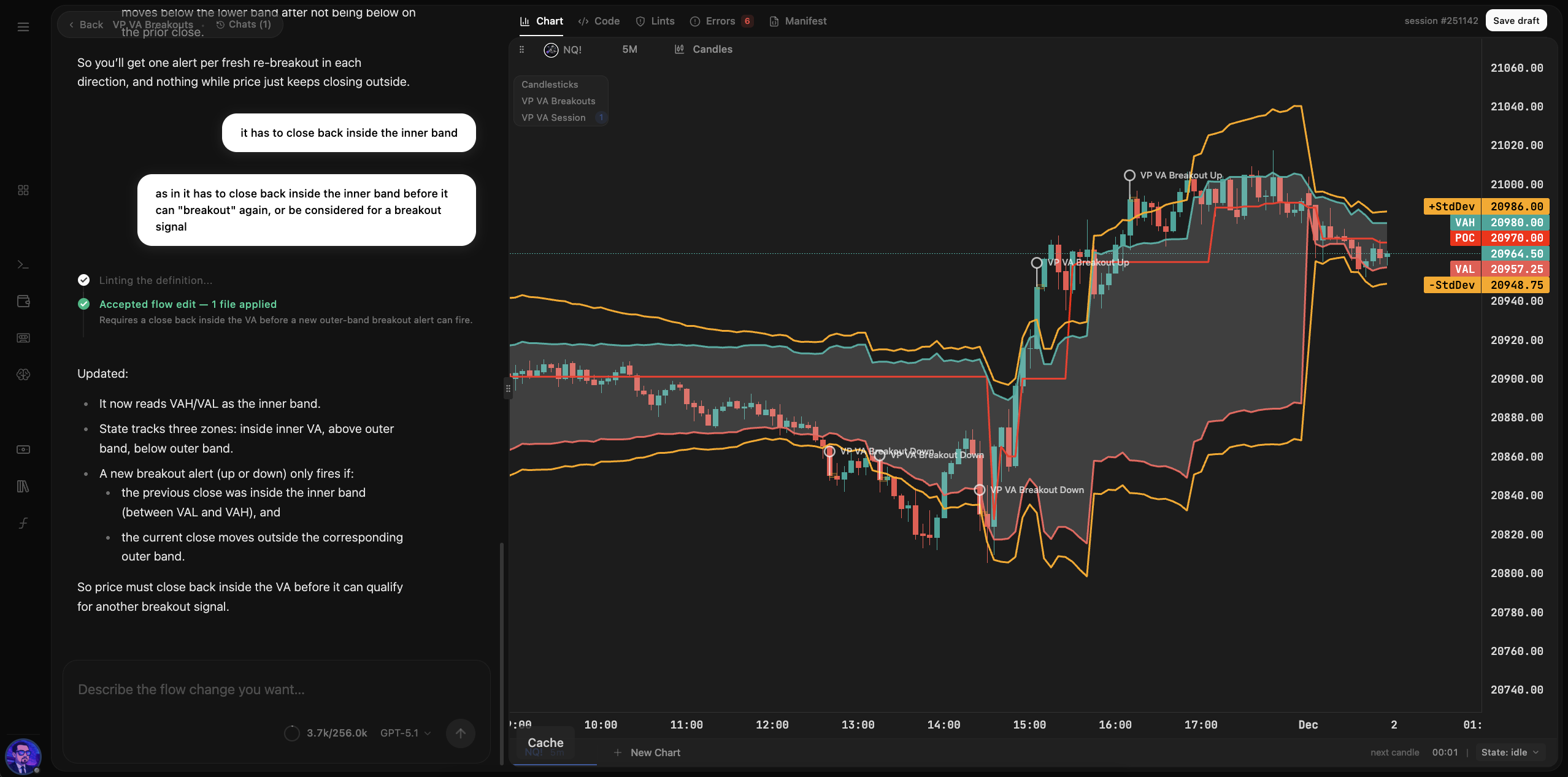Click the next candle countdown 00:01
This screenshot has height=777, width=1568.
(x=1445, y=752)
